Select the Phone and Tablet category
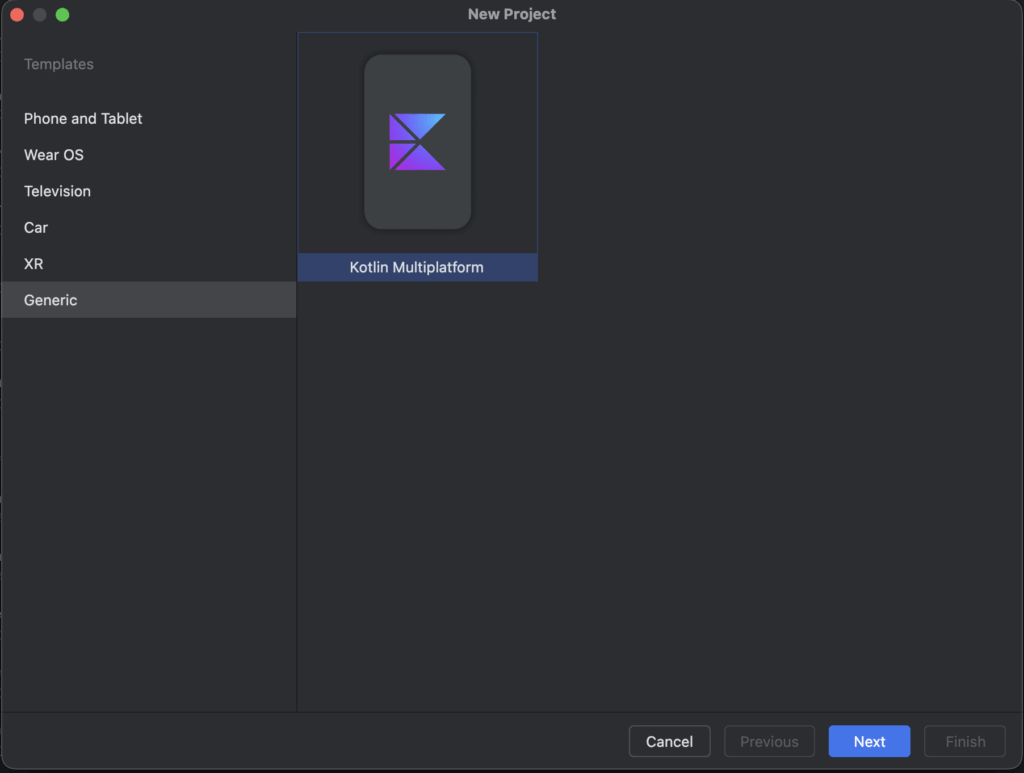 tap(83, 118)
